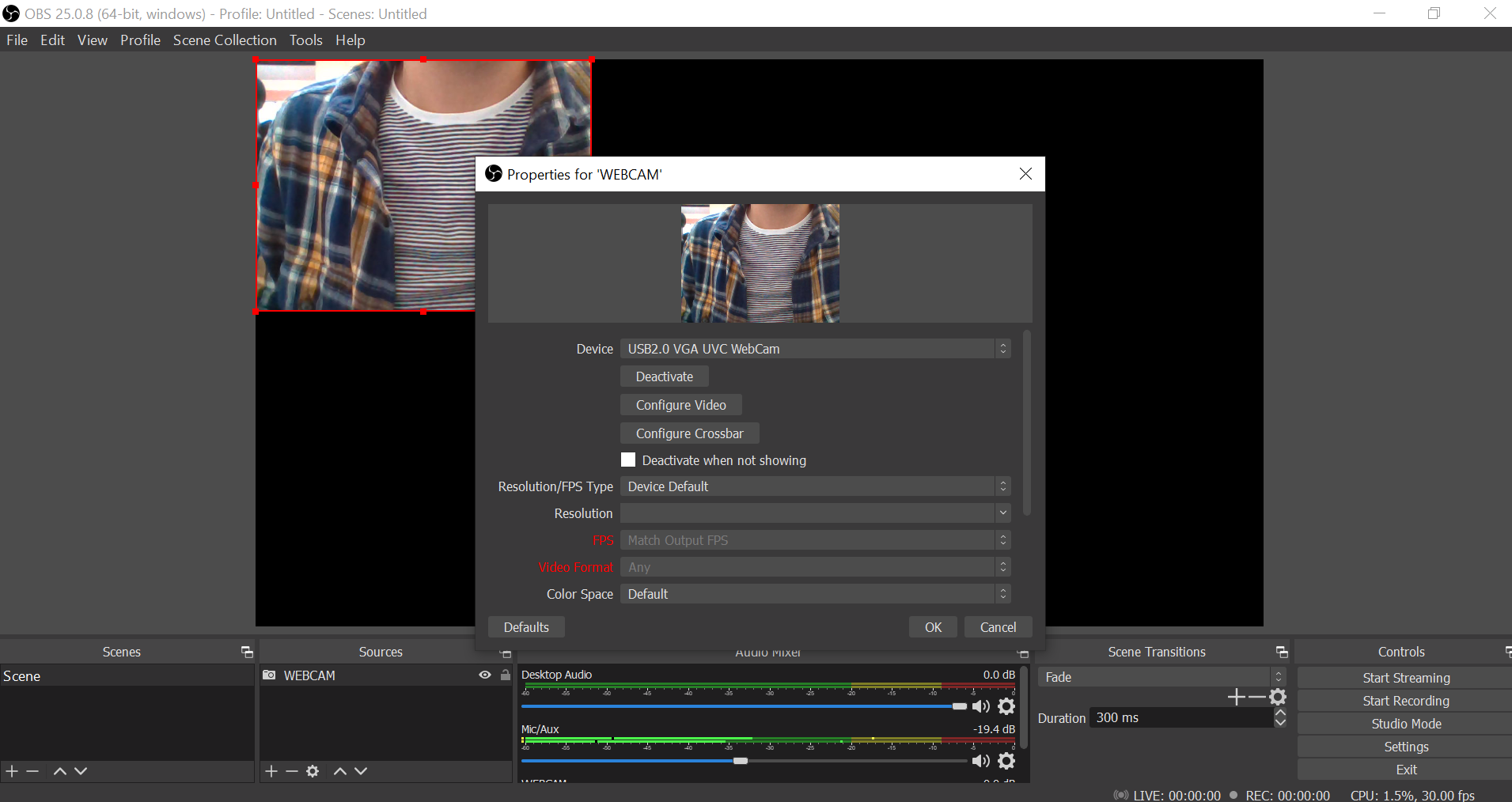Remove the WEBCAM source using the minus icon
This screenshot has width=1512, height=802.
(291, 771)
